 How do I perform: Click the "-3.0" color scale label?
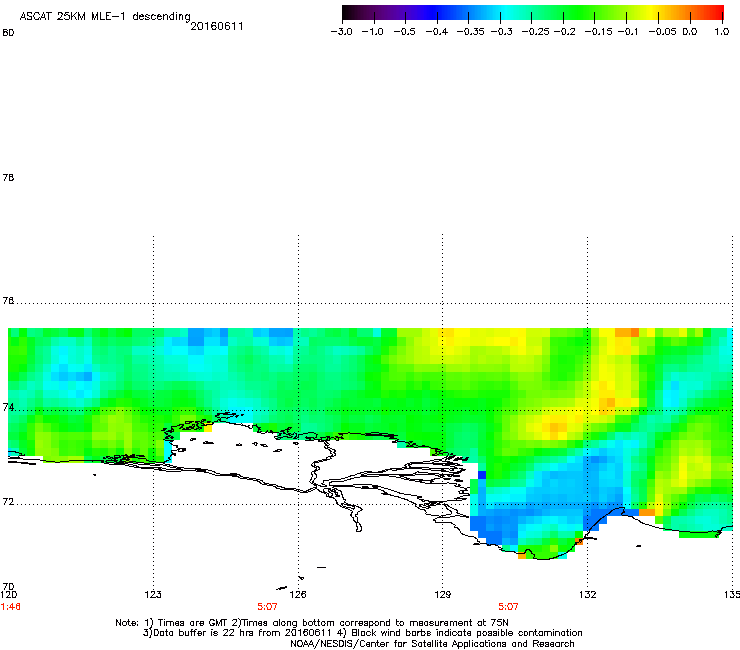pos(342,32)
